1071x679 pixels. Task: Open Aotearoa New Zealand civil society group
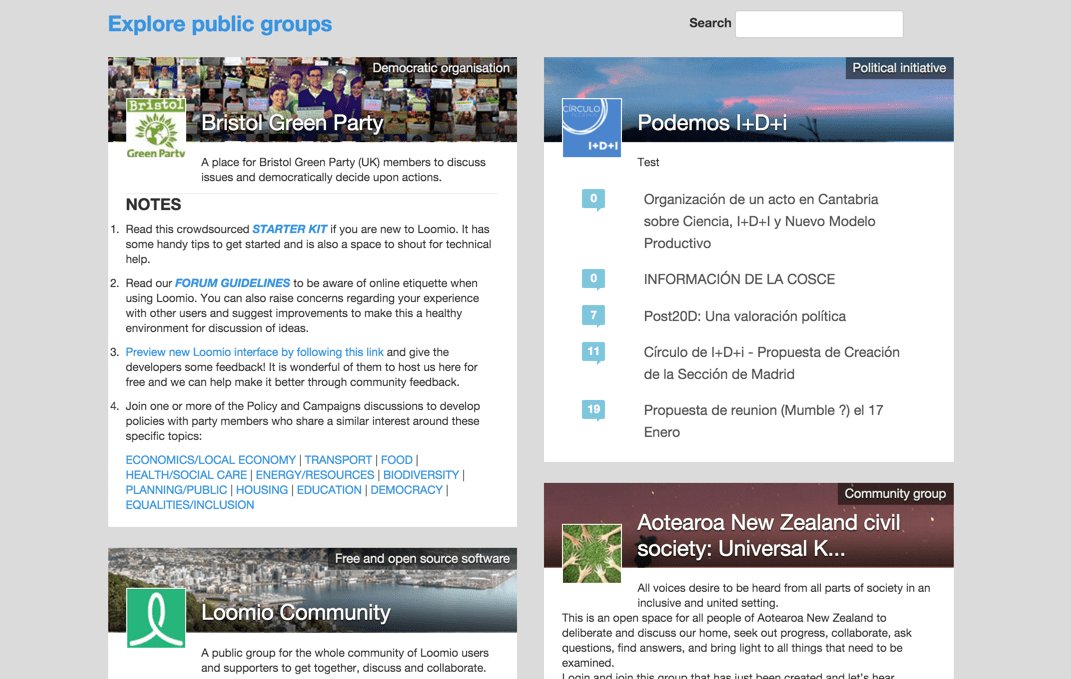click(x=769, y=536)
